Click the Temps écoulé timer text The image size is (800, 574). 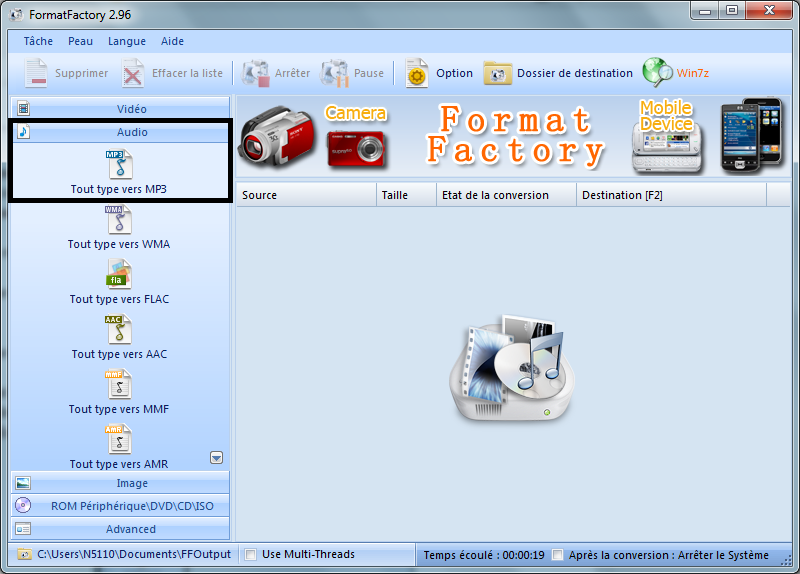click(484, 555)
